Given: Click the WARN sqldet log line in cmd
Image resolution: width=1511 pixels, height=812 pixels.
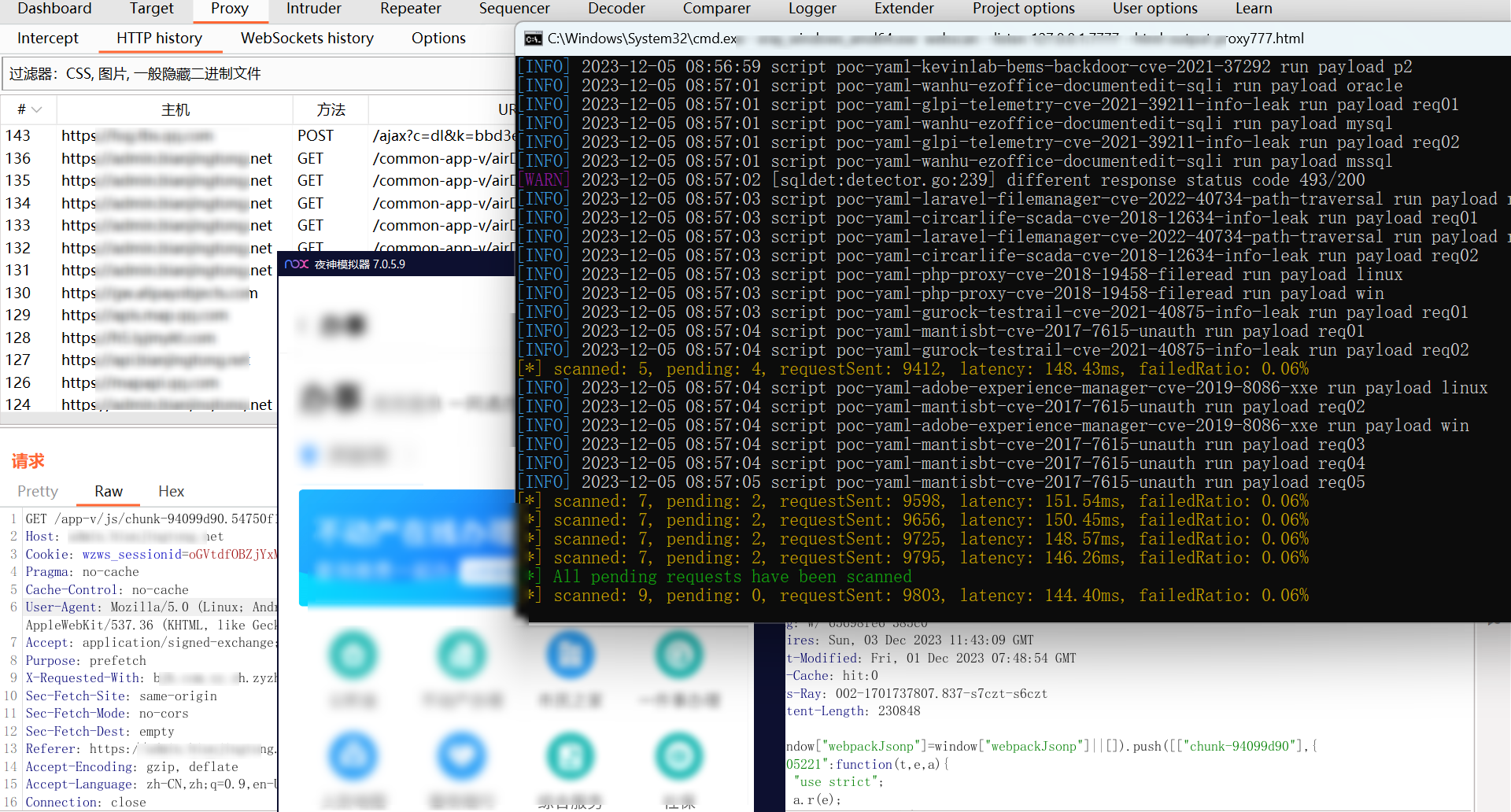Looking at the screenshot, I should (x=942, y=180).
